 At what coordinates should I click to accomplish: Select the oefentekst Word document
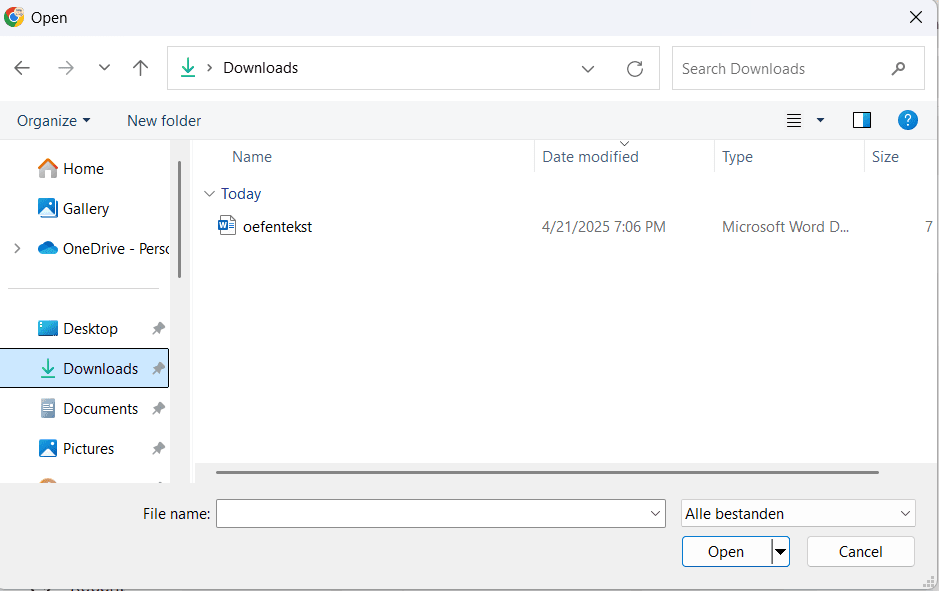coord(277,227)
